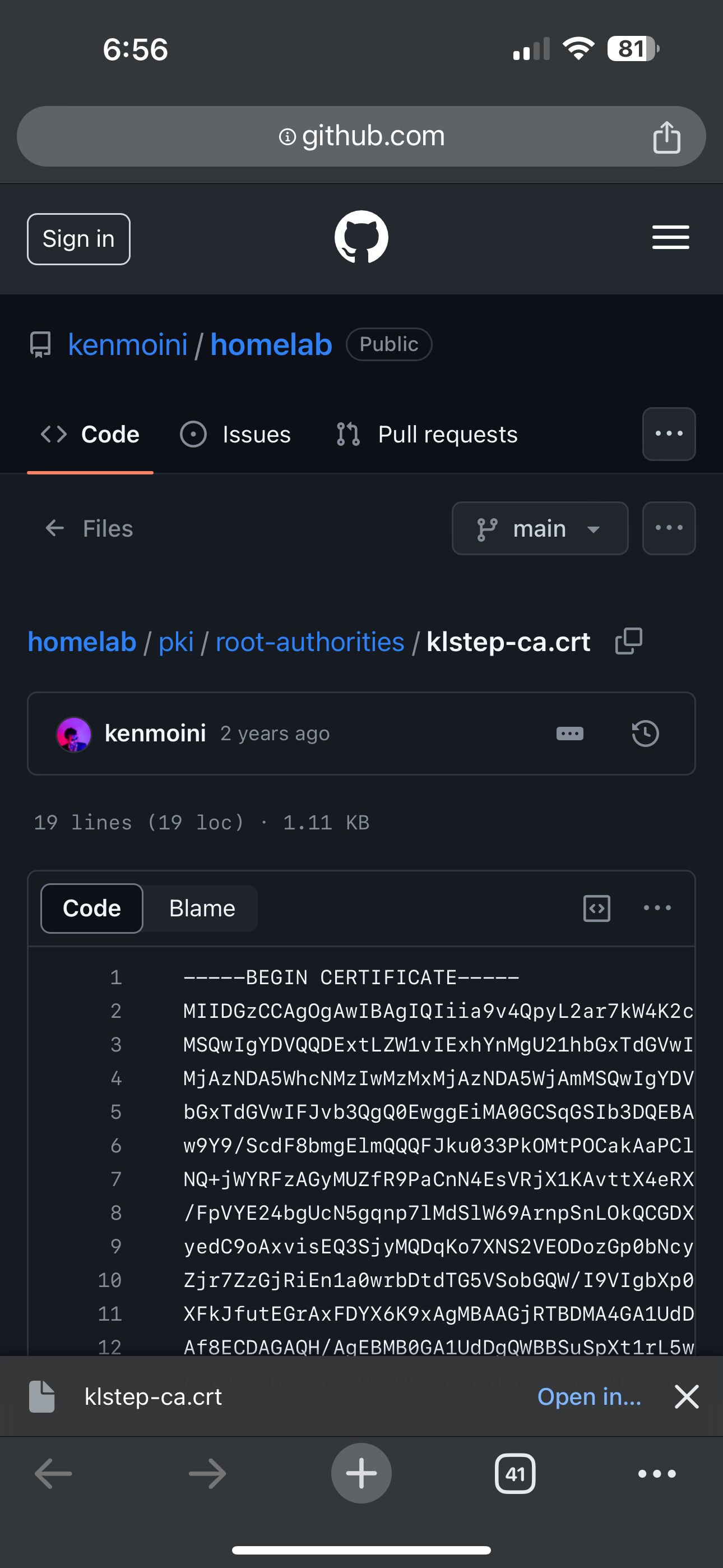723x1568 pixels.
Task: Tap Open in… for klstep-ca.crt
Action: tap(589, 1396)
